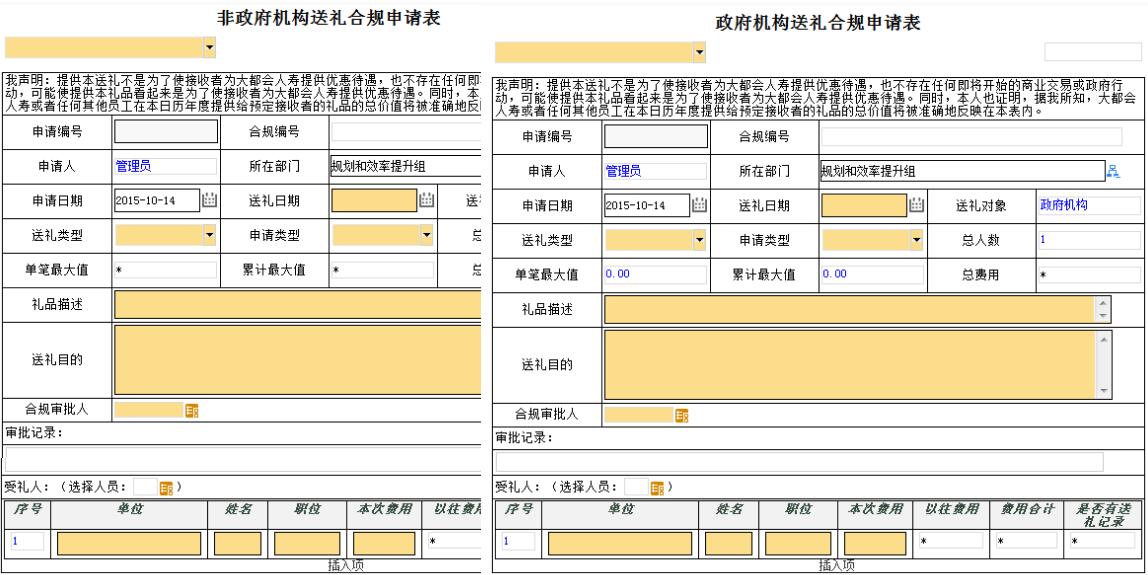This screenshot has height=575, width=1148.
Task: Click the 所在部门 organization tree icon in the 政府机构 form
Action: pyautogui.click(x=1114, y=171)
